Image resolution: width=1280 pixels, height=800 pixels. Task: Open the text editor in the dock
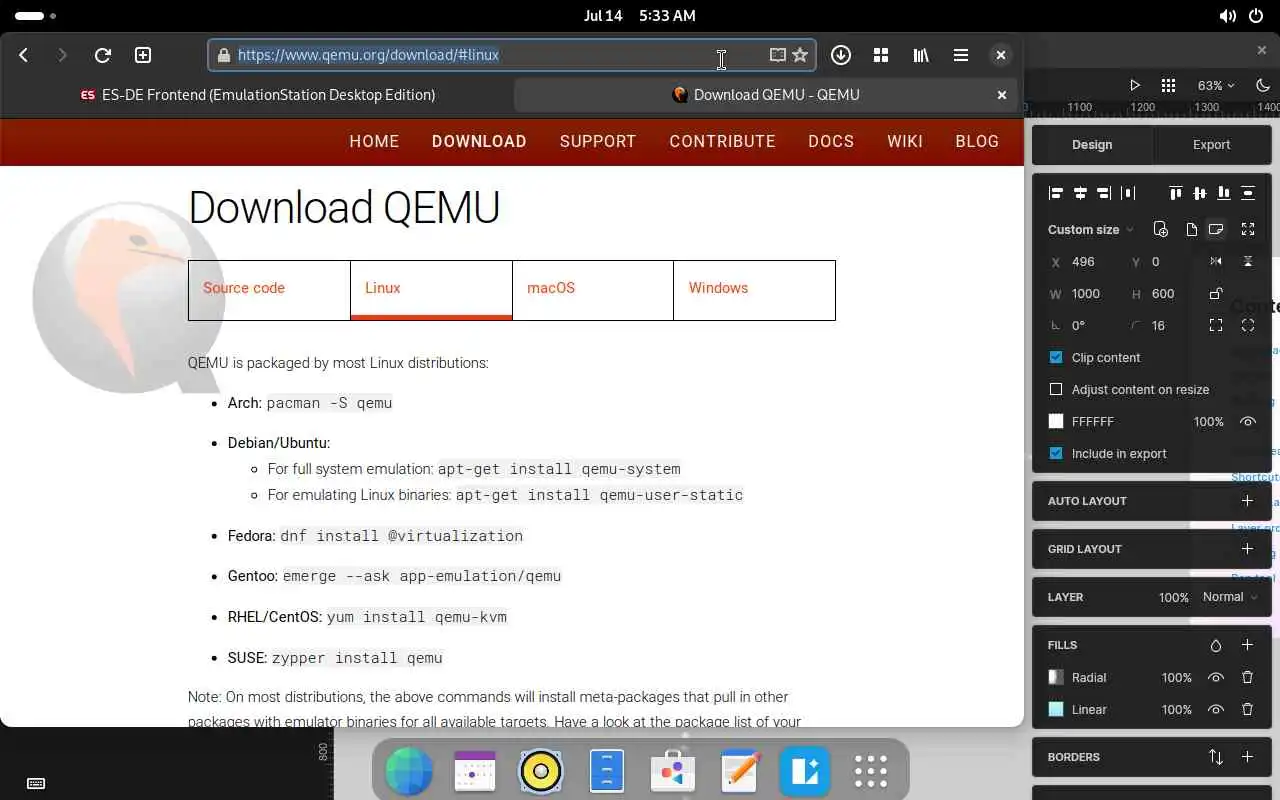pos(739,771)
